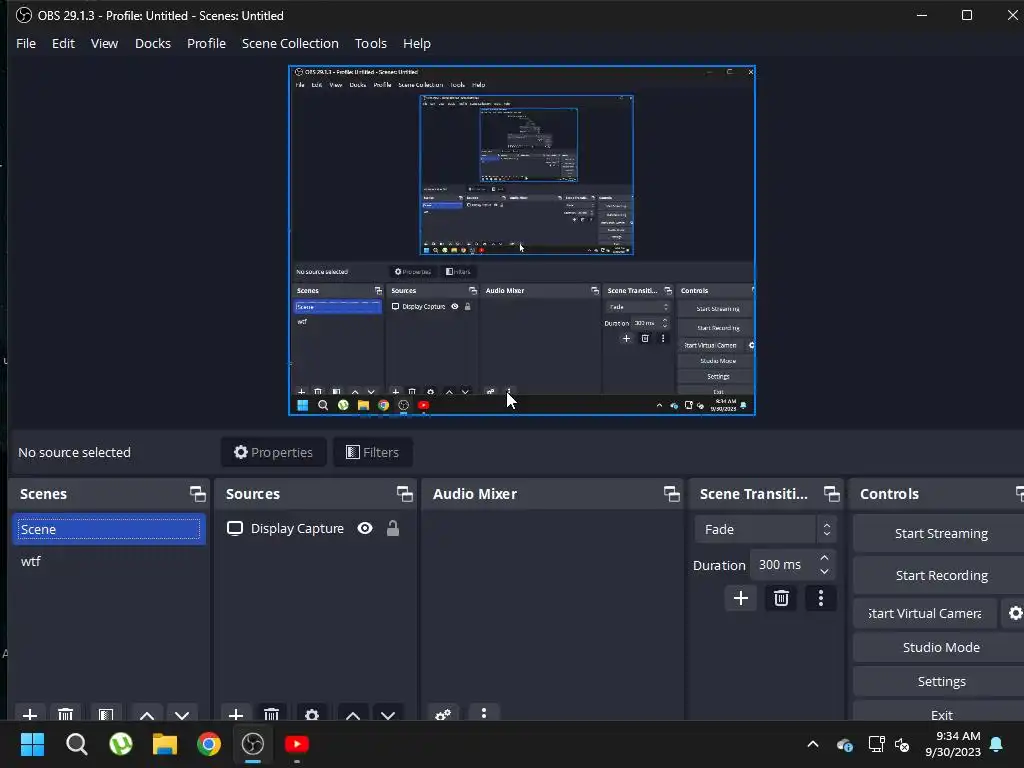1024x768 pixels.
Task: Open source properties gear in Sources toolbar
Action: pyautogui.click(x=312, y=714)
